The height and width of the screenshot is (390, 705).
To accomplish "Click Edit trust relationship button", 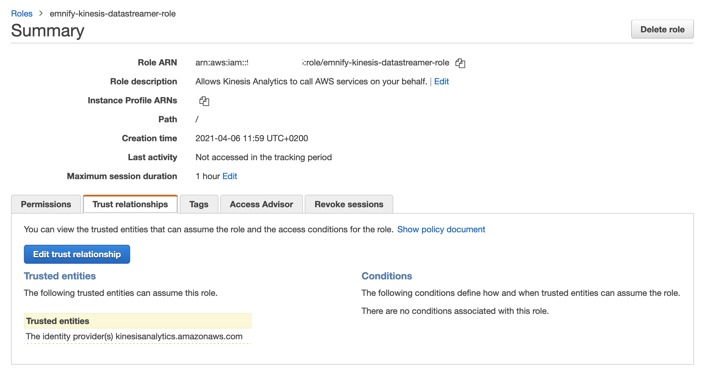I will [x=77, y=254].
